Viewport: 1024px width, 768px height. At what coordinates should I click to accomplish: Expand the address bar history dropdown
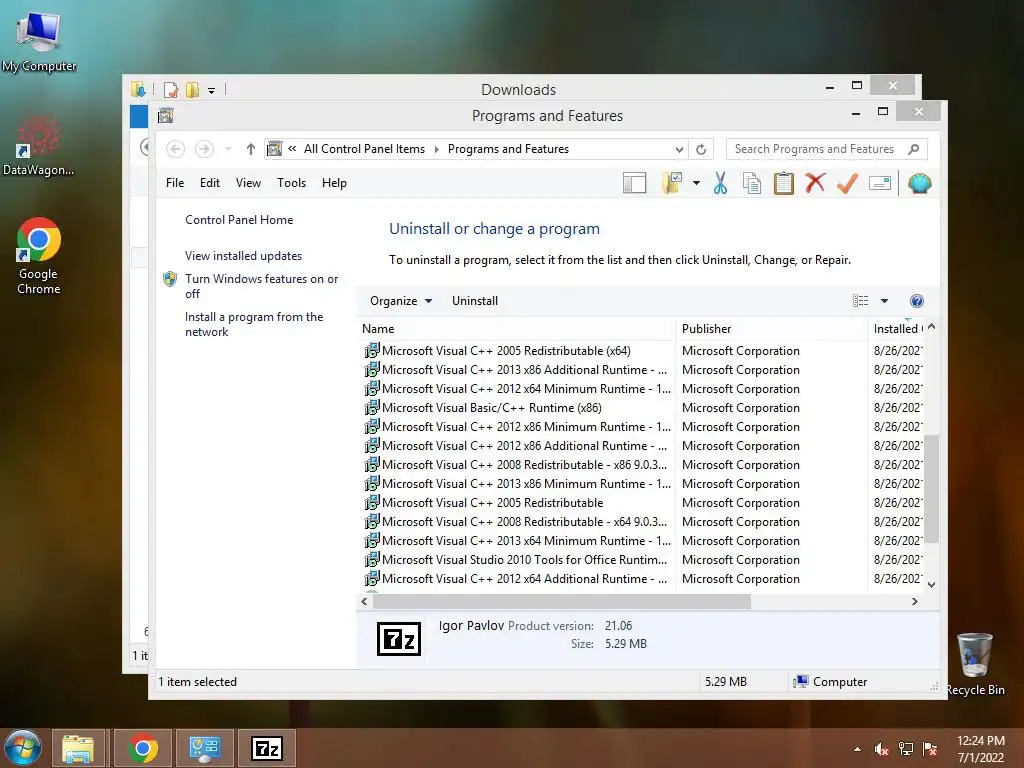click(679, 150)
